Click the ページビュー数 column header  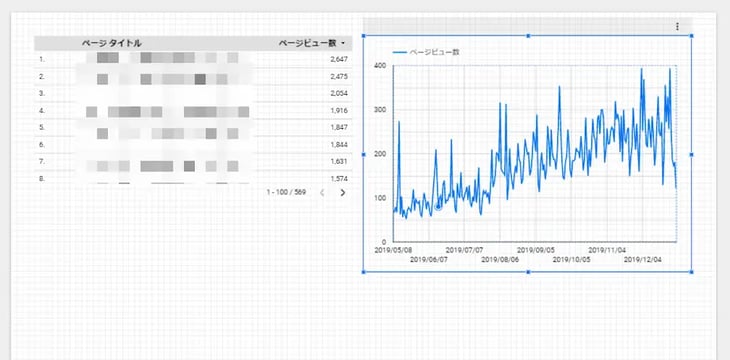click(x=307, y=43)
